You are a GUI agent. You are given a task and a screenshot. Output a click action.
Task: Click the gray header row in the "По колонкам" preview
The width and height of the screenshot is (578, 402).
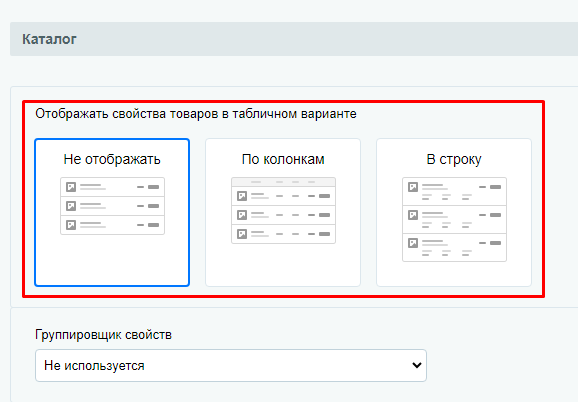(x=283, y=182)
